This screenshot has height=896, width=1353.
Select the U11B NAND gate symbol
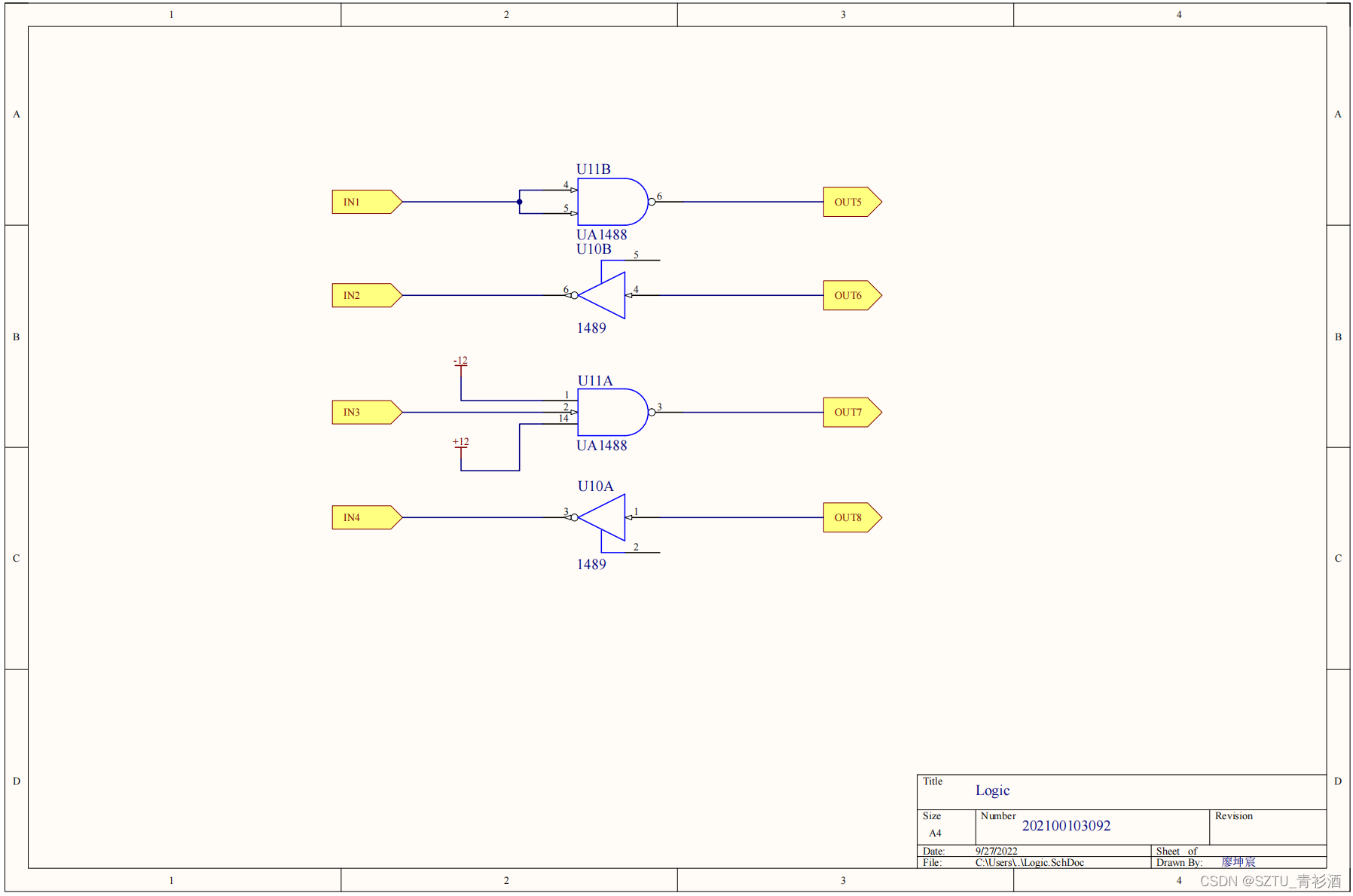point(611,202)
